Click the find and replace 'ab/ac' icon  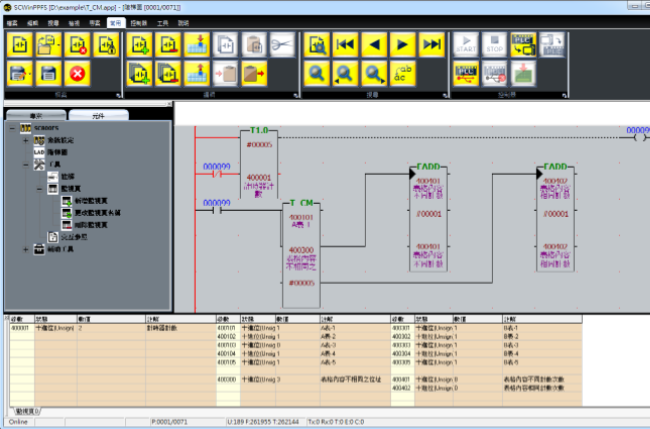click(403, 73)
